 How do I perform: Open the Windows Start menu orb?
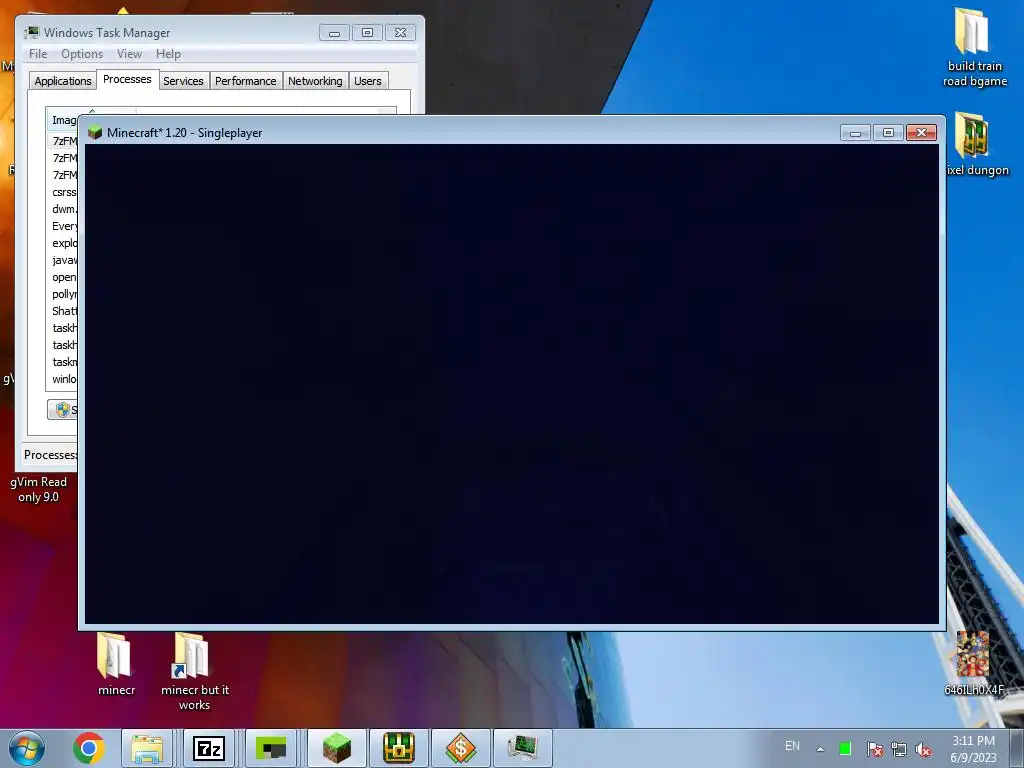(27, 748)
